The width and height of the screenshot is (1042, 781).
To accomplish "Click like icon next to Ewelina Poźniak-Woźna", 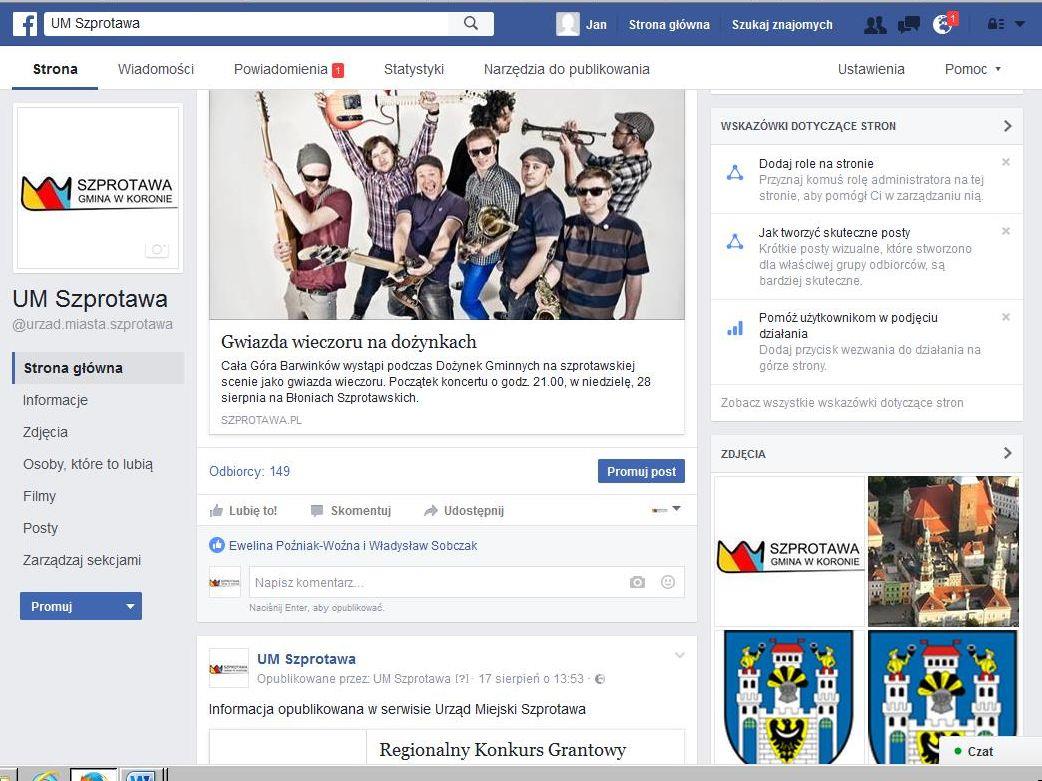I will pos(217,546).
